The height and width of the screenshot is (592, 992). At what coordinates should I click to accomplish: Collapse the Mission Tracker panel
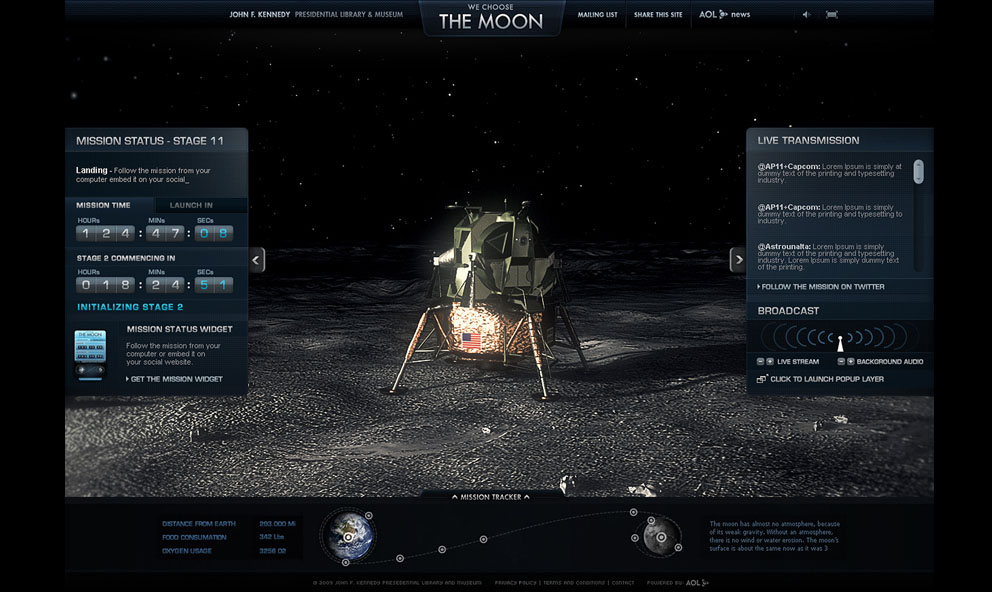coord(490,496)
